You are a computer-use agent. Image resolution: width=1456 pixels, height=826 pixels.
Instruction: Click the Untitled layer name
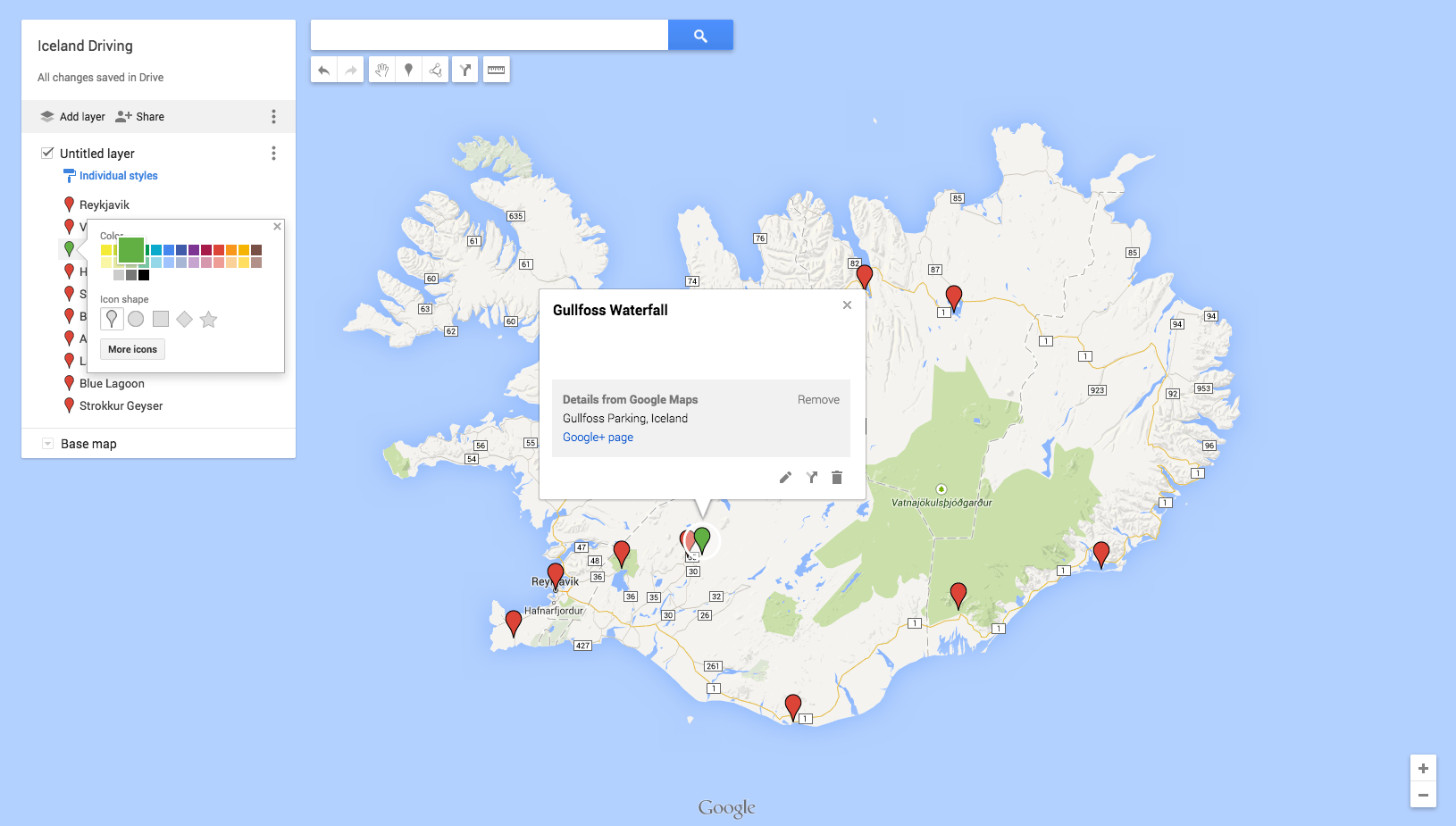pos(97,154)
